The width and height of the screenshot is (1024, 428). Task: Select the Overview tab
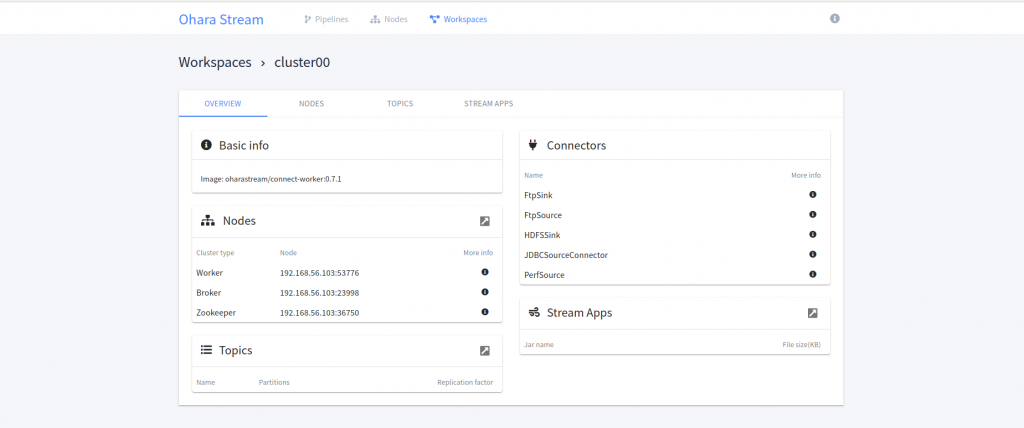[223, 104]
